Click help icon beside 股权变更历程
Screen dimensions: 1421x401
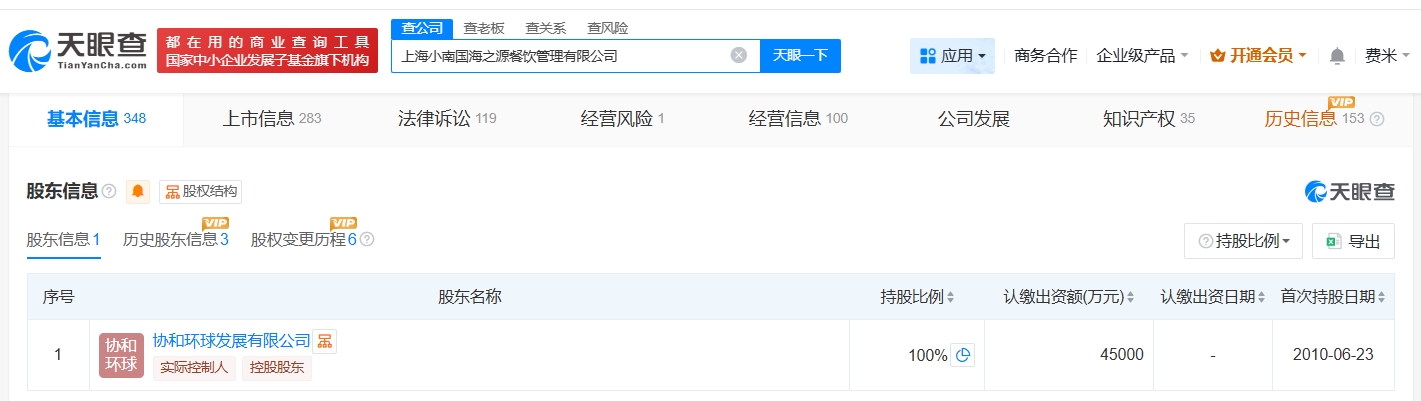(367, 240)
